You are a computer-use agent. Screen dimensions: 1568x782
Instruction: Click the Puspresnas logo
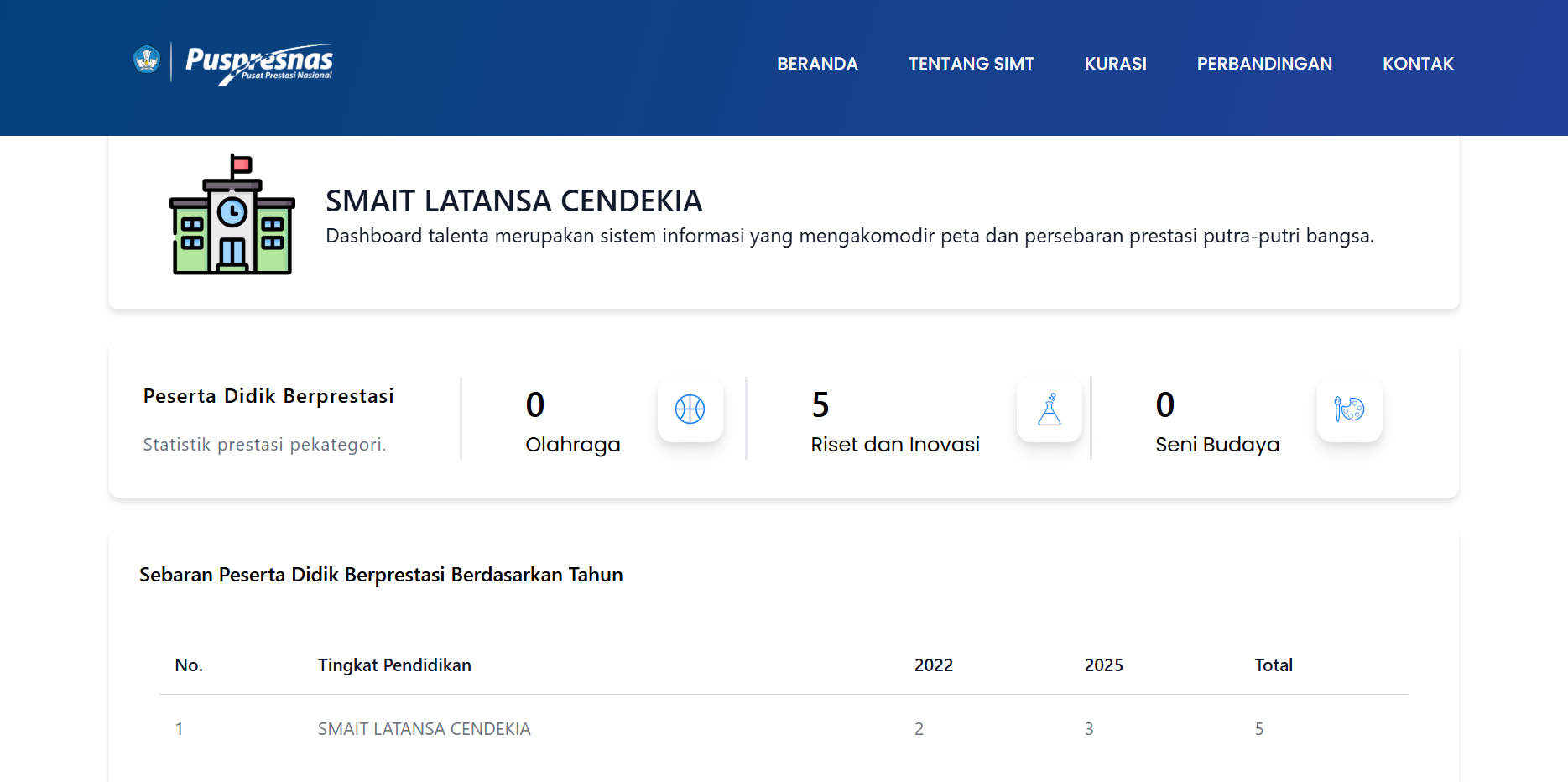259,64
